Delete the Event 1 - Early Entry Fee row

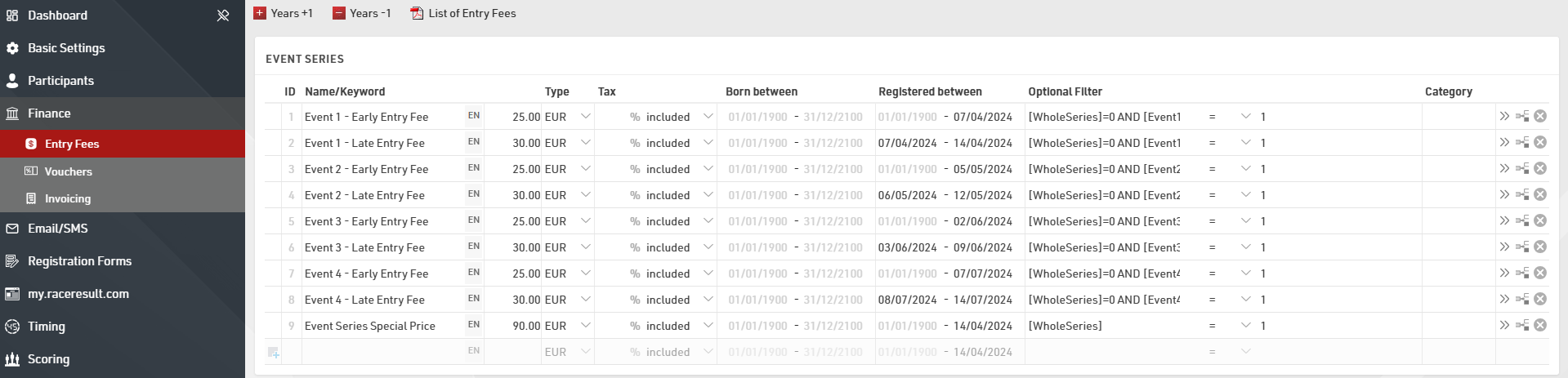(1540, 117)
